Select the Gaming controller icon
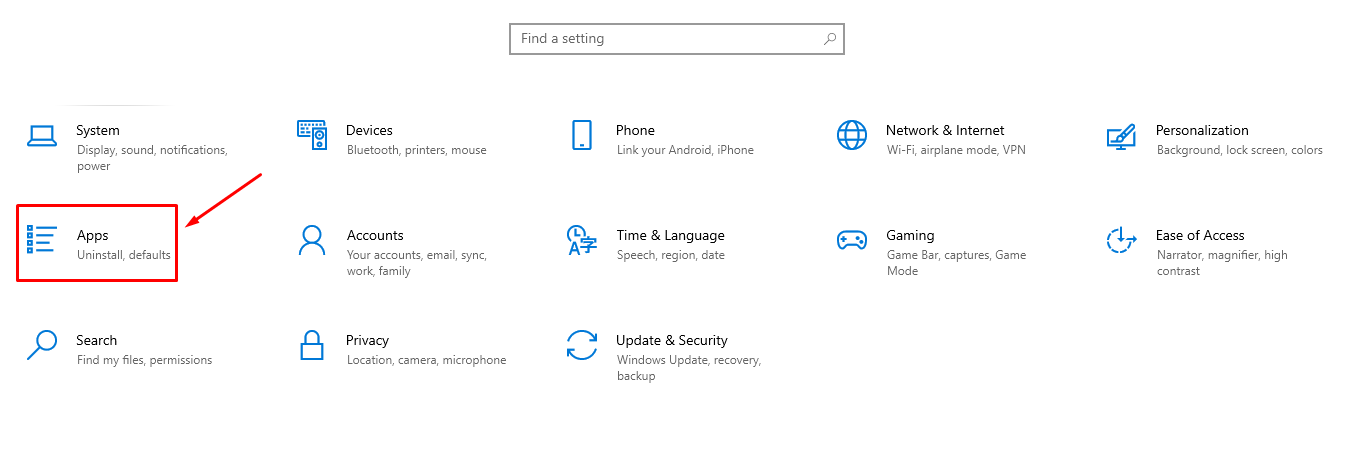1345x449 pixels. pos(852,240)
